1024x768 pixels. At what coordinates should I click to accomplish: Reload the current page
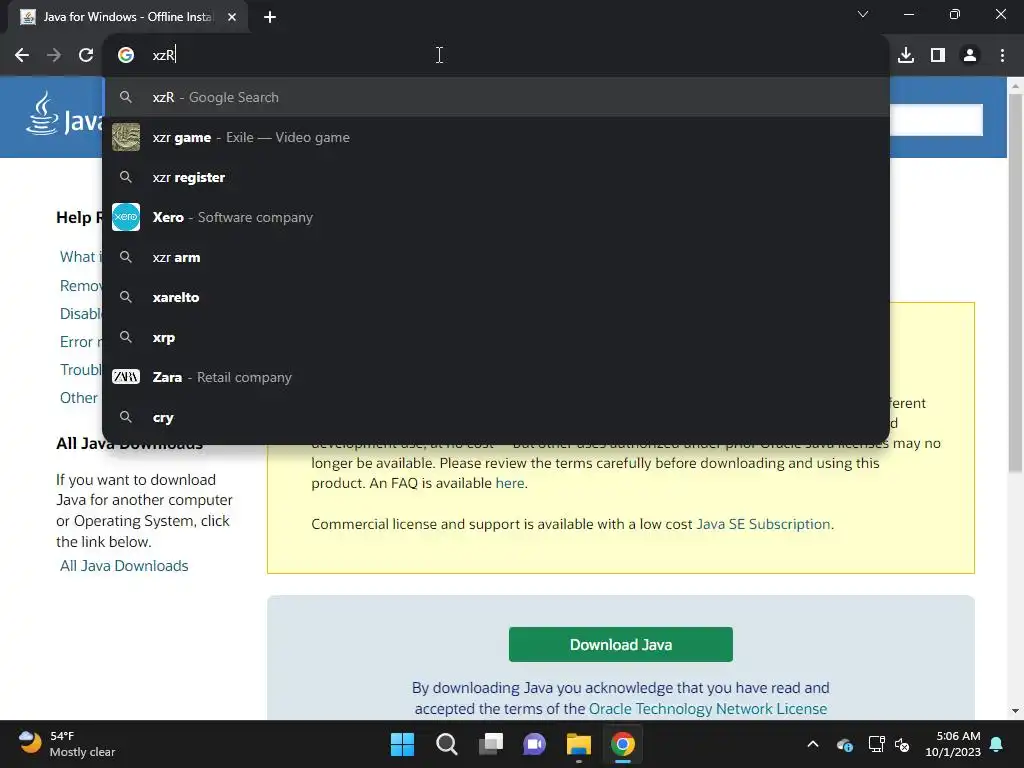(x=86, y=55)
